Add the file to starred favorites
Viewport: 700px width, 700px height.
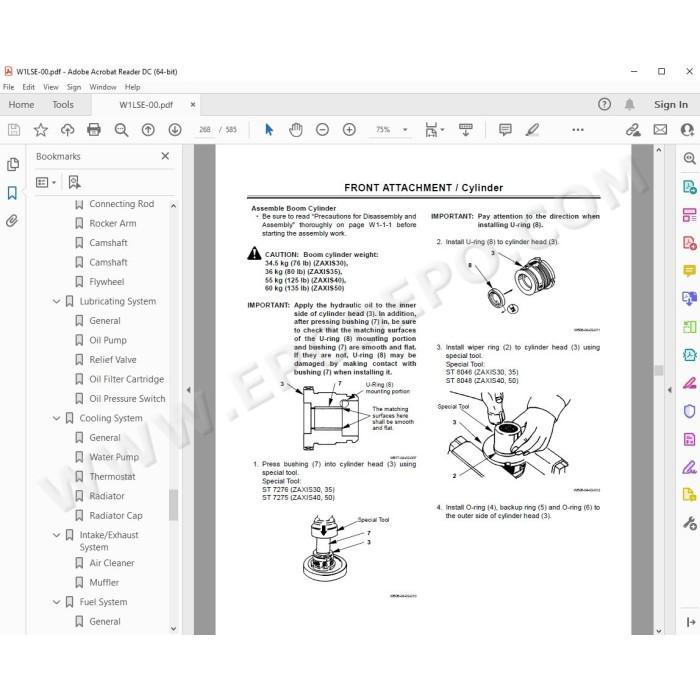tap(41, 130)
